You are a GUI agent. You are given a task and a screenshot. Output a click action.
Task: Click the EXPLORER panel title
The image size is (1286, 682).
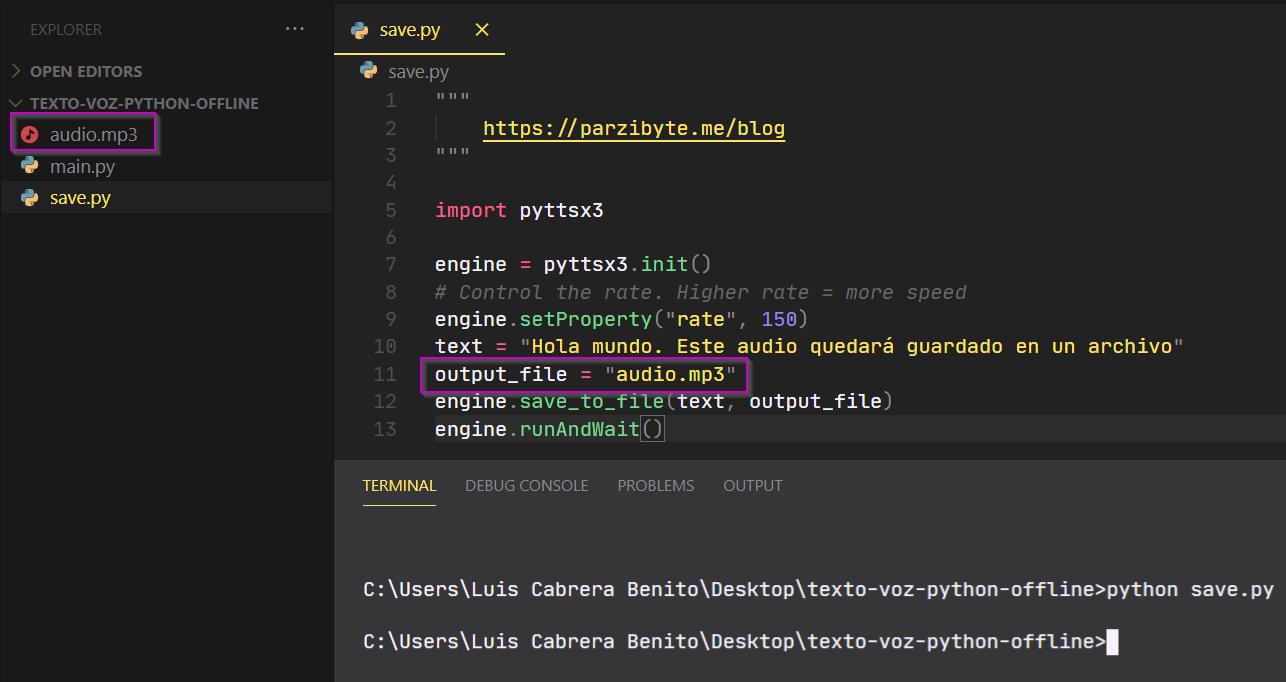(66, 29)
